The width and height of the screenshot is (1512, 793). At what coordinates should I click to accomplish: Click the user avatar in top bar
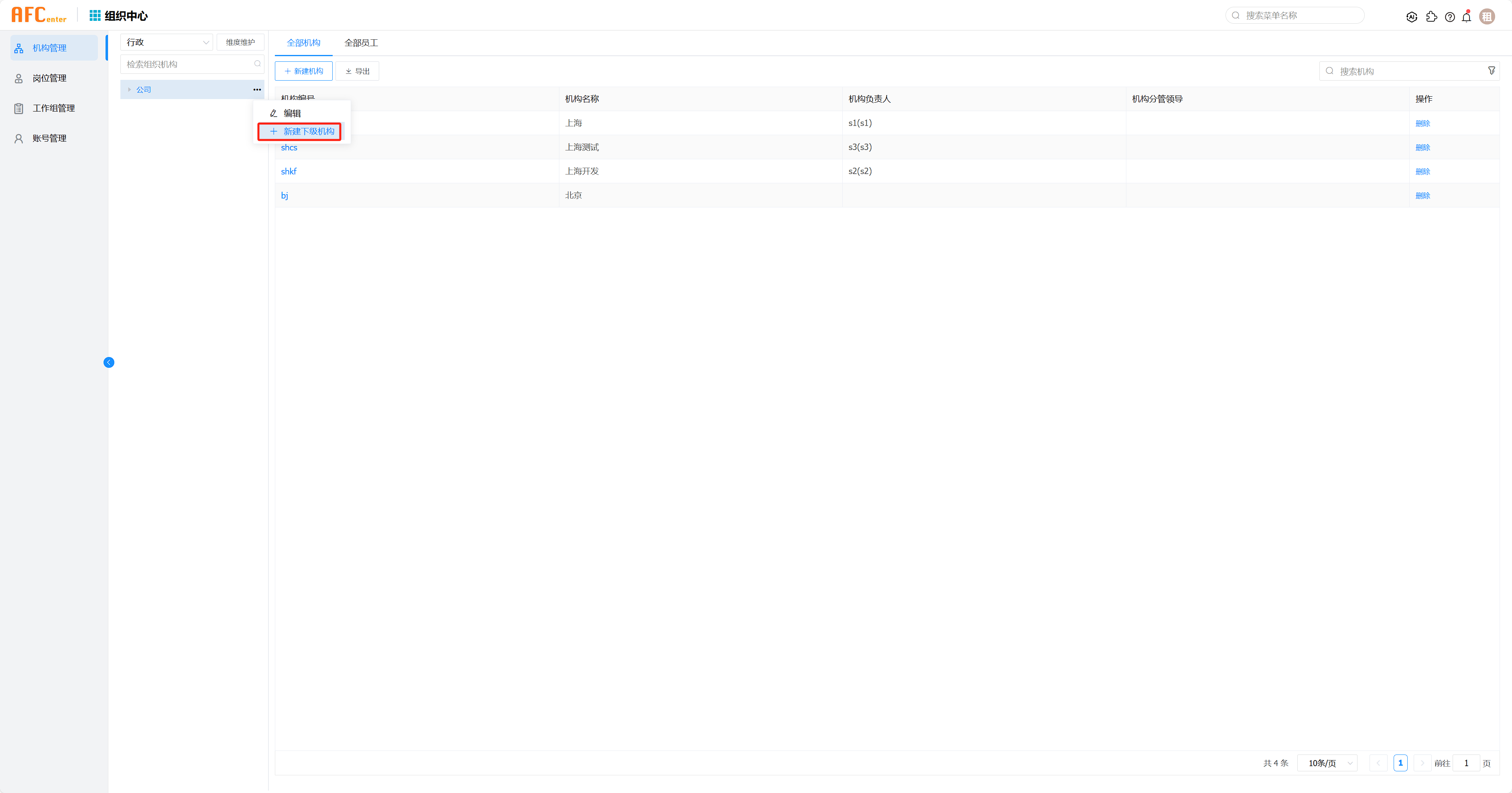pos(1487,16)
